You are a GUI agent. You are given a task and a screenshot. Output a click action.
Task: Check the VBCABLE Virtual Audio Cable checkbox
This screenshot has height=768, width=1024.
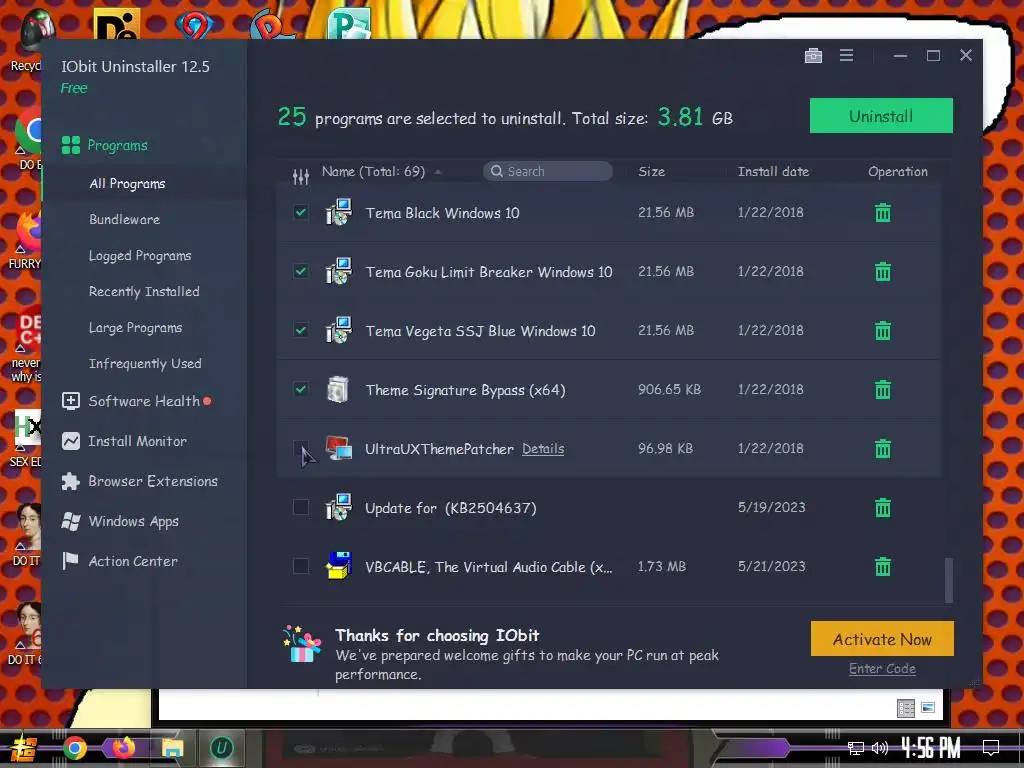300,566
